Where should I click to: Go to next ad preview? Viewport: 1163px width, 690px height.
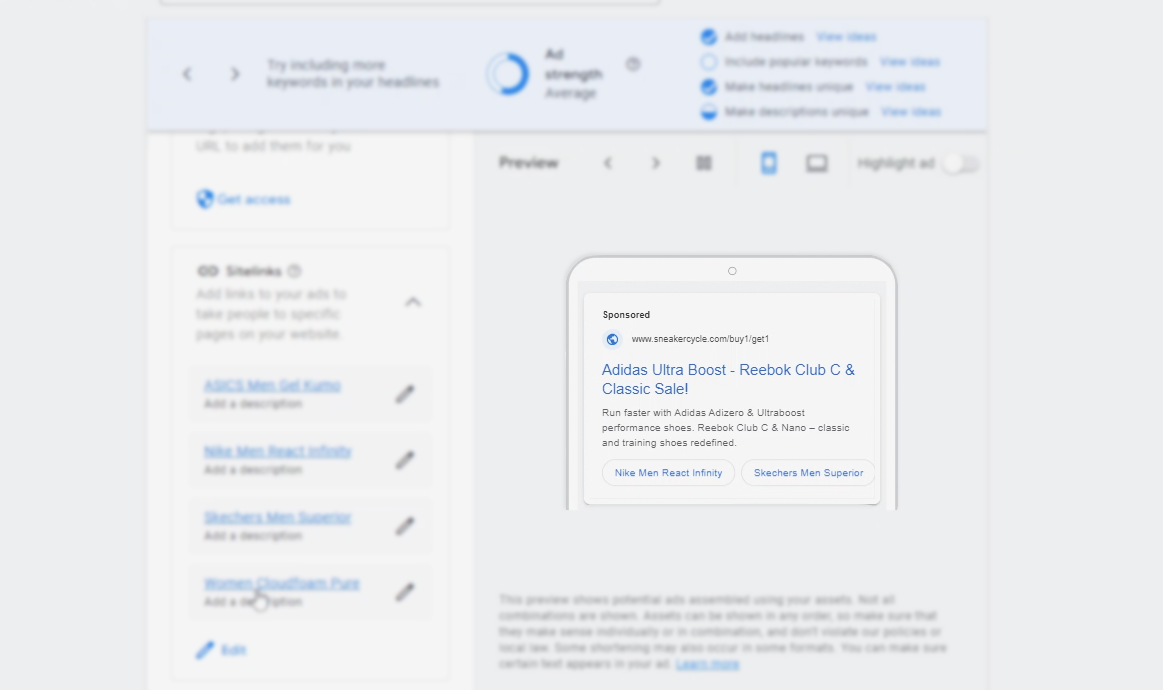click(x=656, y=163)
